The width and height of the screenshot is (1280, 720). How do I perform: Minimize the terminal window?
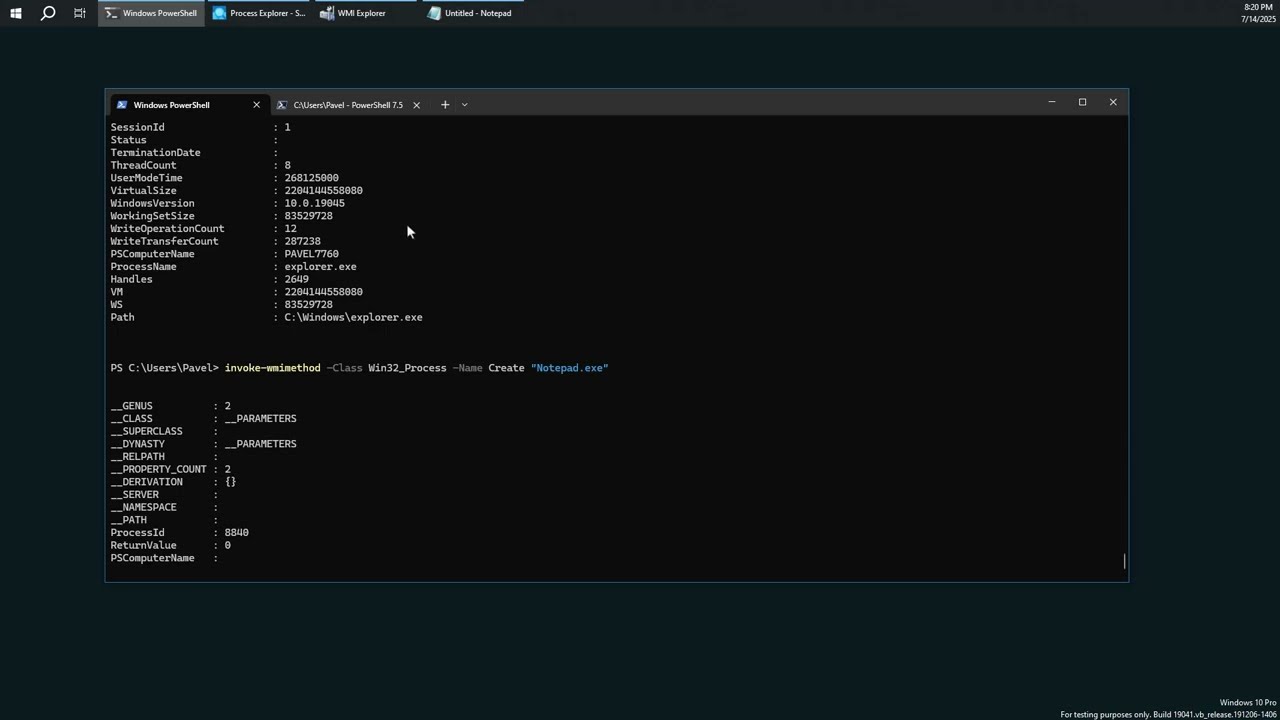[x=1051, y=102]
